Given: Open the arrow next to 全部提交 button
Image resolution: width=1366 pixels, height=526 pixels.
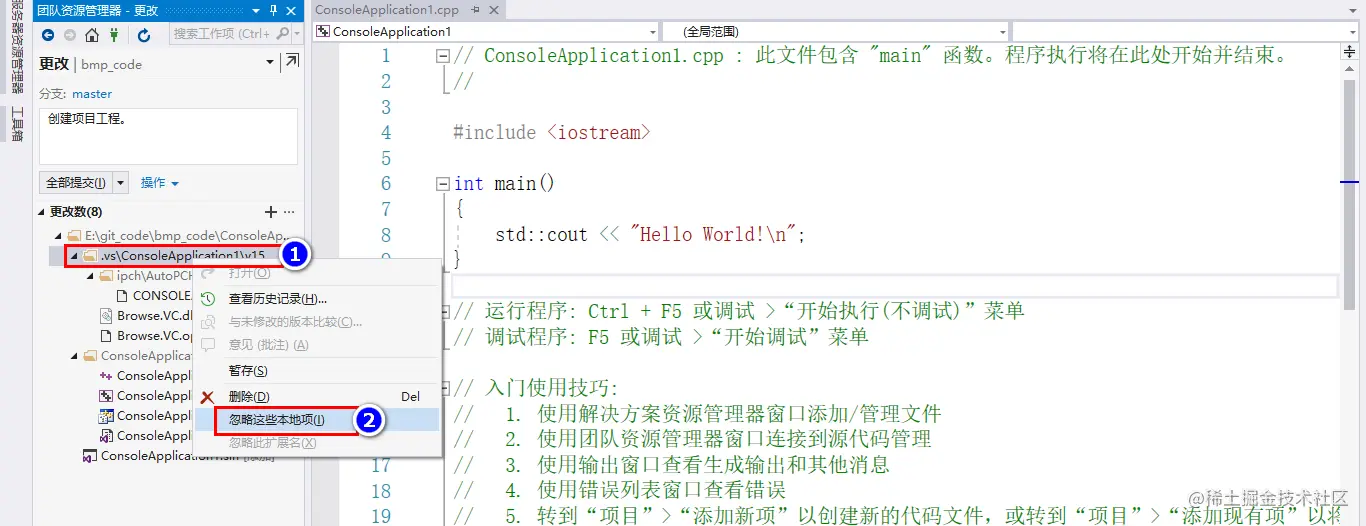Looking at the screenshot, I should pos(121,183).
